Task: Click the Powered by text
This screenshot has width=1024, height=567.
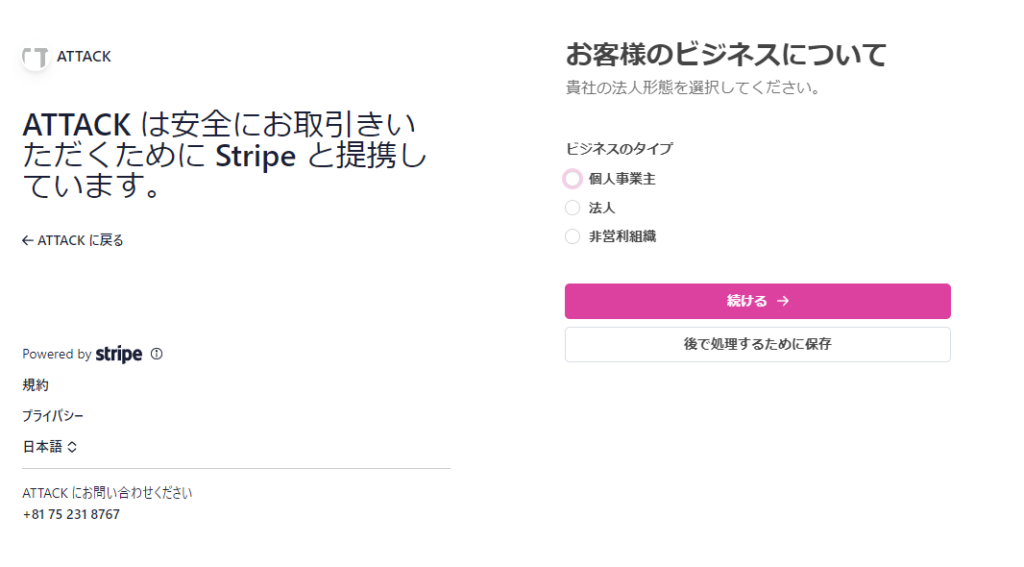Action: (57, 354)
